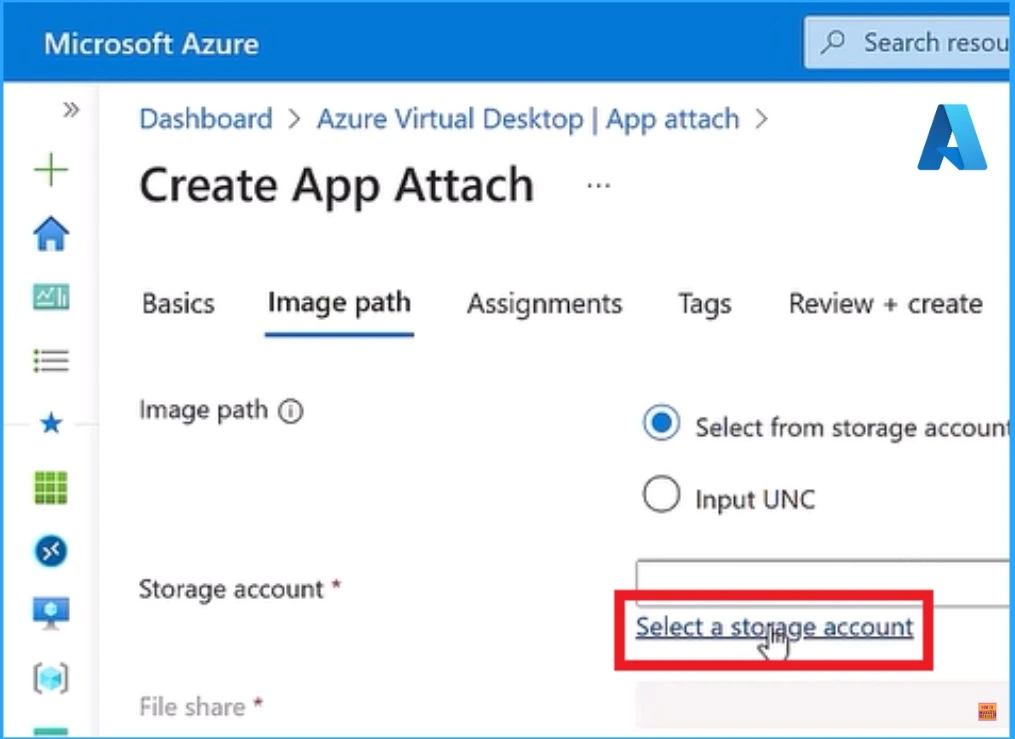Click the Azure logo in top right

952,137
